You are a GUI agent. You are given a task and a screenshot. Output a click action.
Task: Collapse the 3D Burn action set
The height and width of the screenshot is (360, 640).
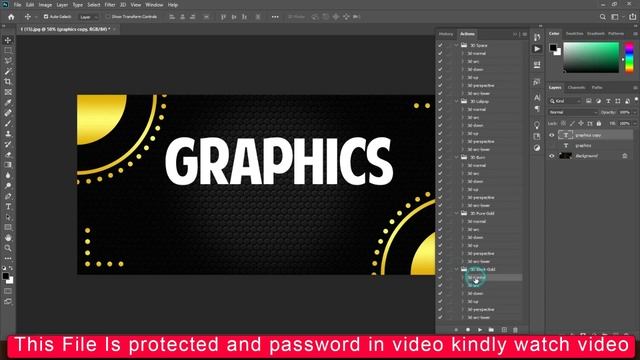pyautogui.click(x=456, y=157)
